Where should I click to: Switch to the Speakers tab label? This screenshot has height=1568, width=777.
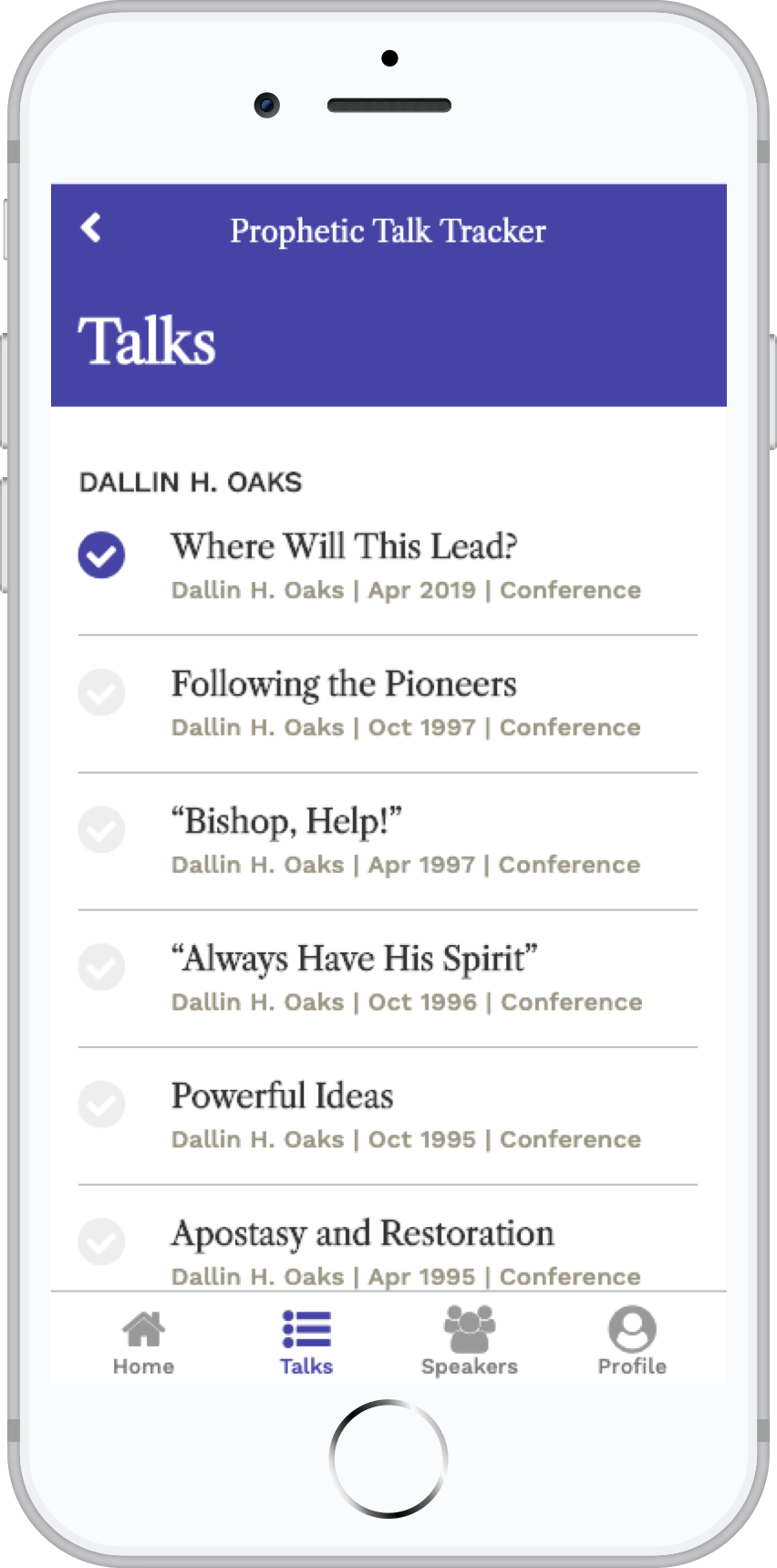click(470, 1366)
